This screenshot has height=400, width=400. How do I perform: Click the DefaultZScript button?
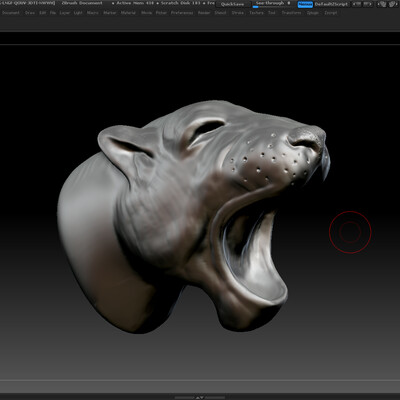331,4
